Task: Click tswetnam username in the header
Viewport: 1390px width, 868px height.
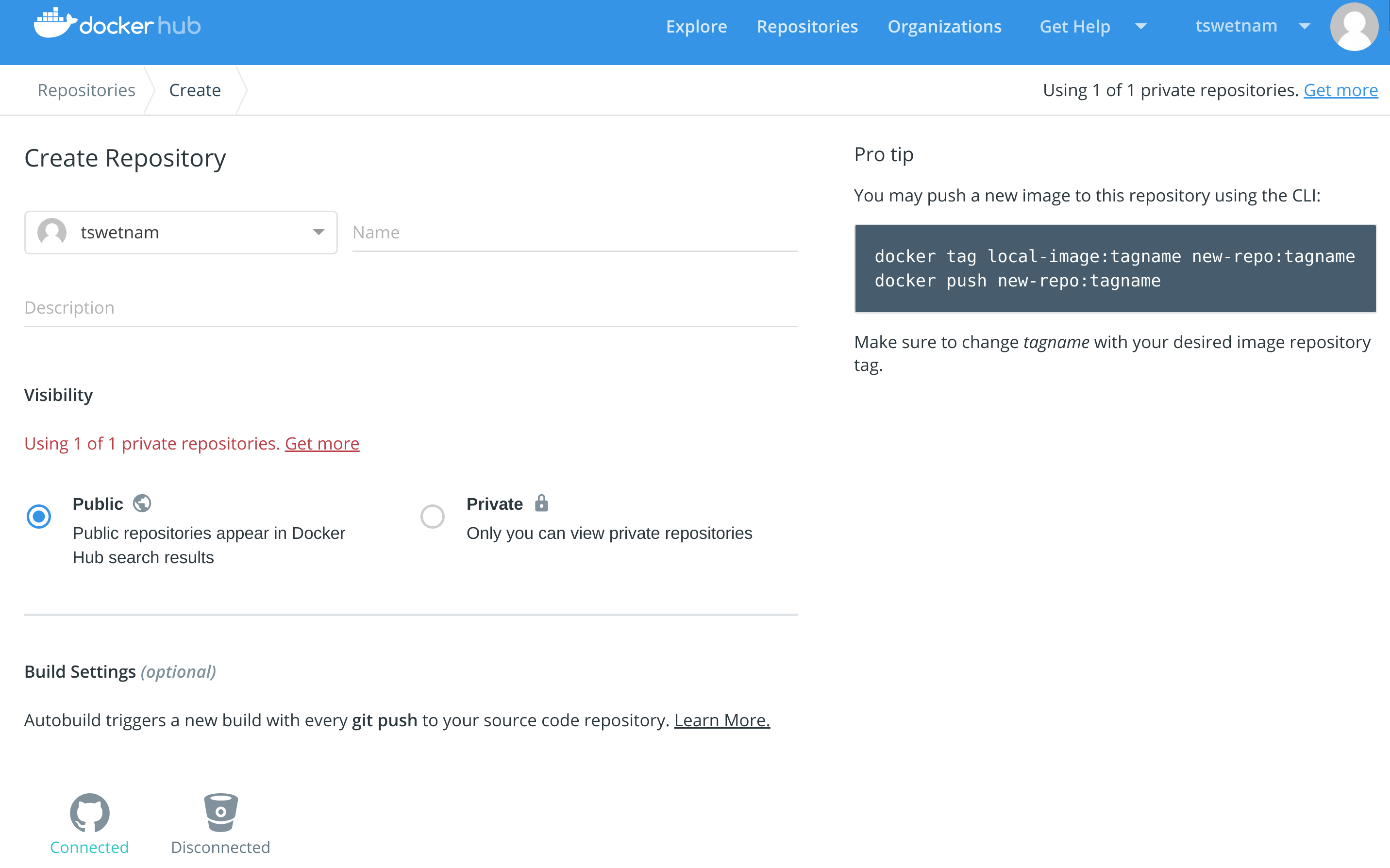Action: pos(1236,26)
